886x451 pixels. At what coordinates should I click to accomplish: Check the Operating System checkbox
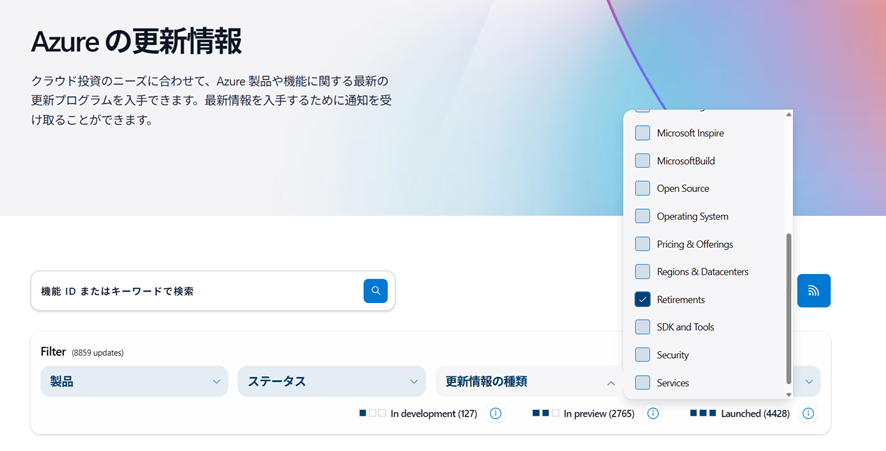coord(642,216)
